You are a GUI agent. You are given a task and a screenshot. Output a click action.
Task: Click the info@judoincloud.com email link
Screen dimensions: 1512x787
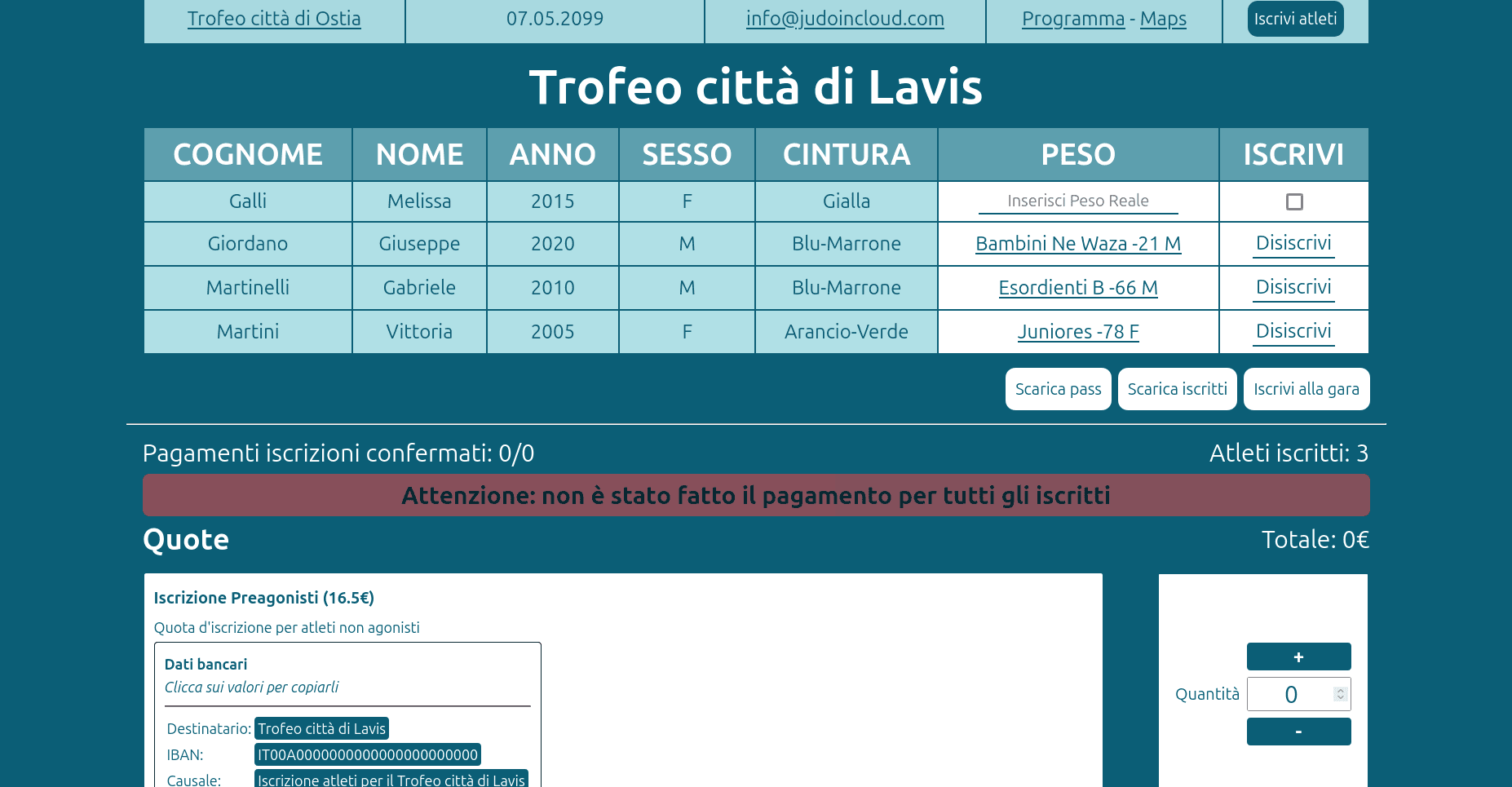(844, 19)
